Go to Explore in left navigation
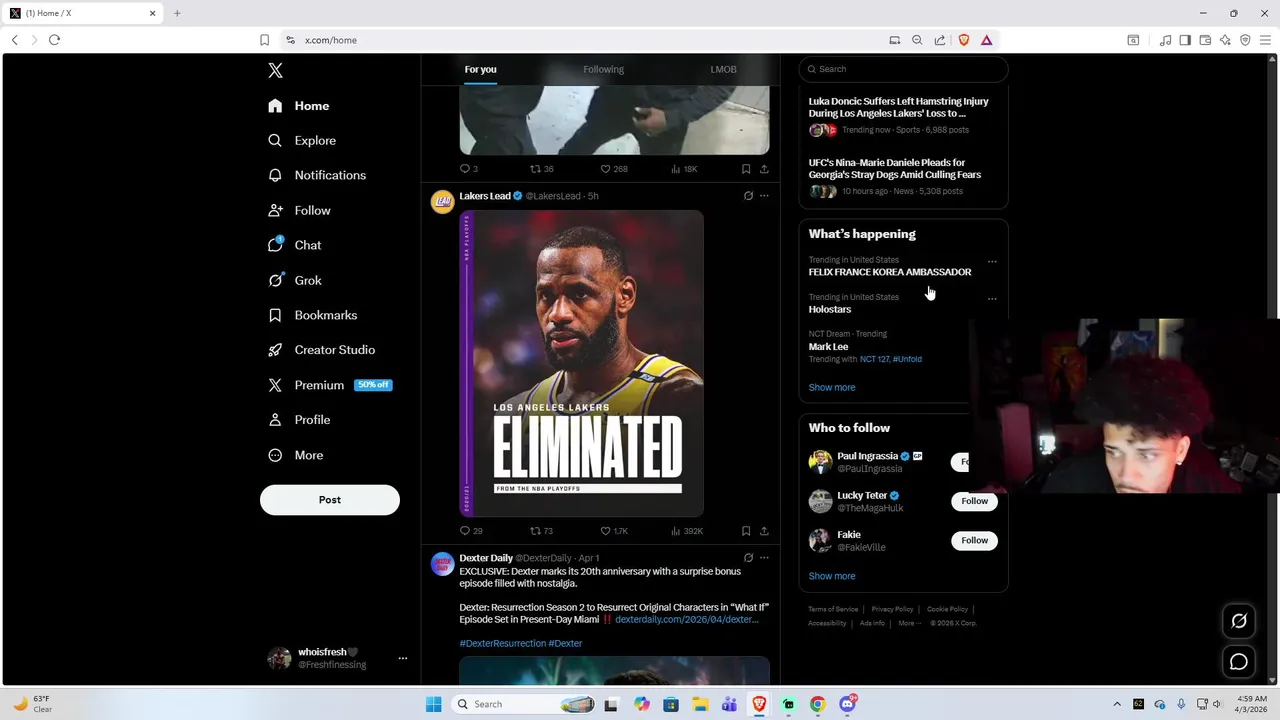The height and width of the screenshot is (720, 1280). point(302,141)
